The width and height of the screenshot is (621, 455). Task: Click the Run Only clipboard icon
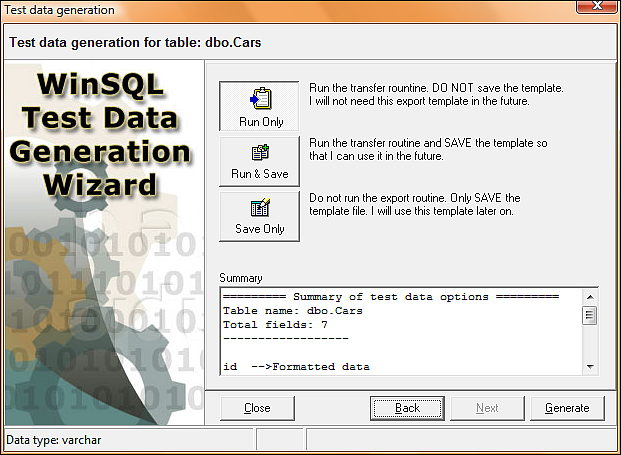pyautogui.click(x=260, y=98)
